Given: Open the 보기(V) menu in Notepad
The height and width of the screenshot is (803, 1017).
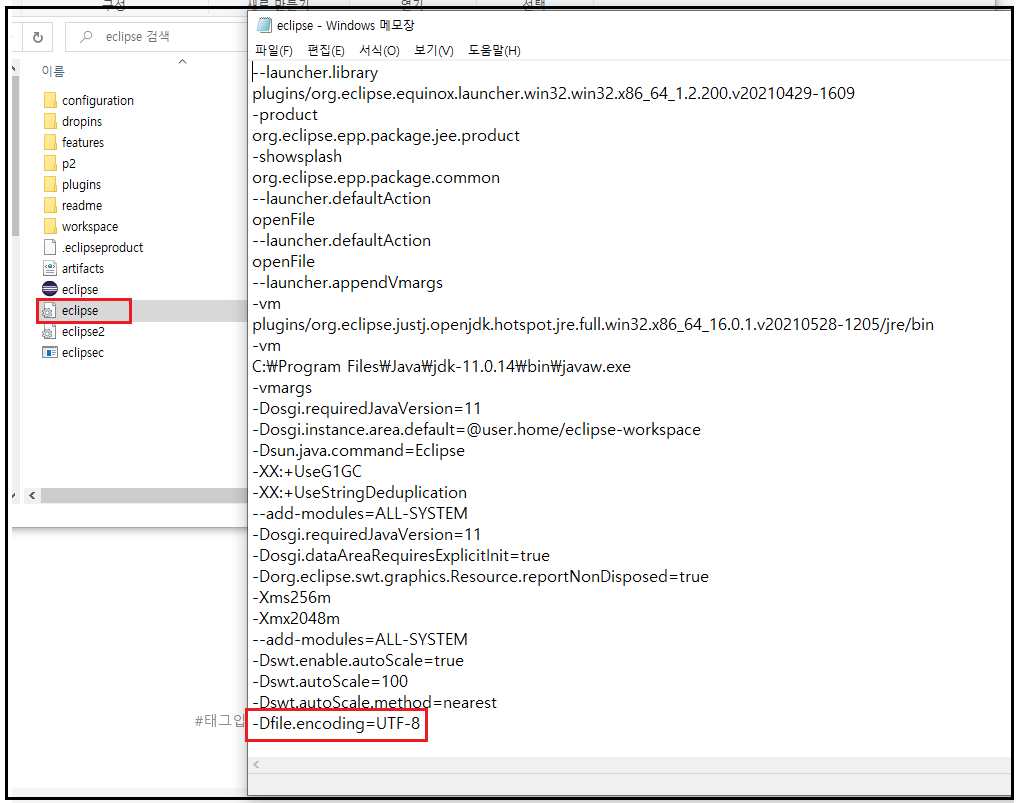Looking at the screenshot, I should [433, 50].
